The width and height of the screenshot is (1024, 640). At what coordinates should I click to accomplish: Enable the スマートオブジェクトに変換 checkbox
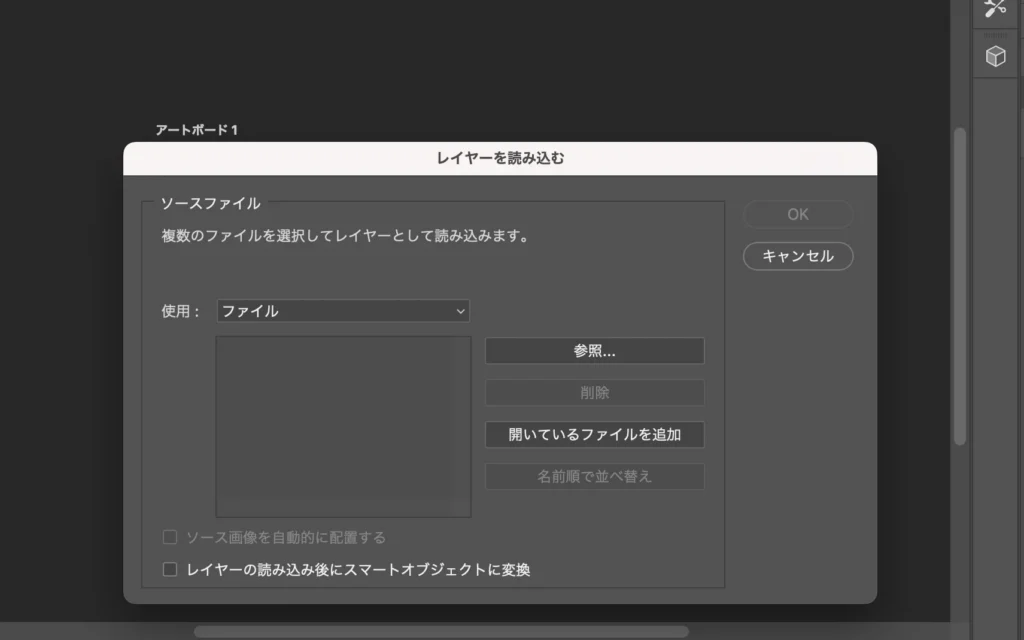170,570
